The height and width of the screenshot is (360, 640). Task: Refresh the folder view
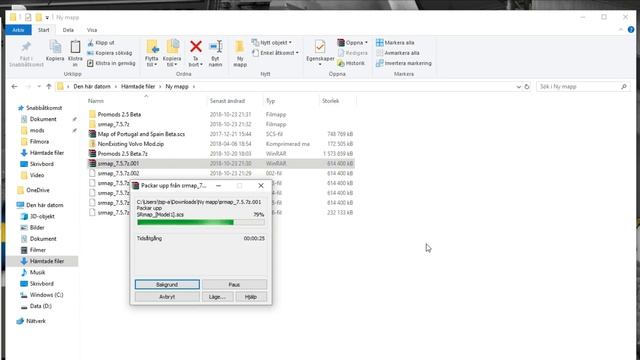527,87
